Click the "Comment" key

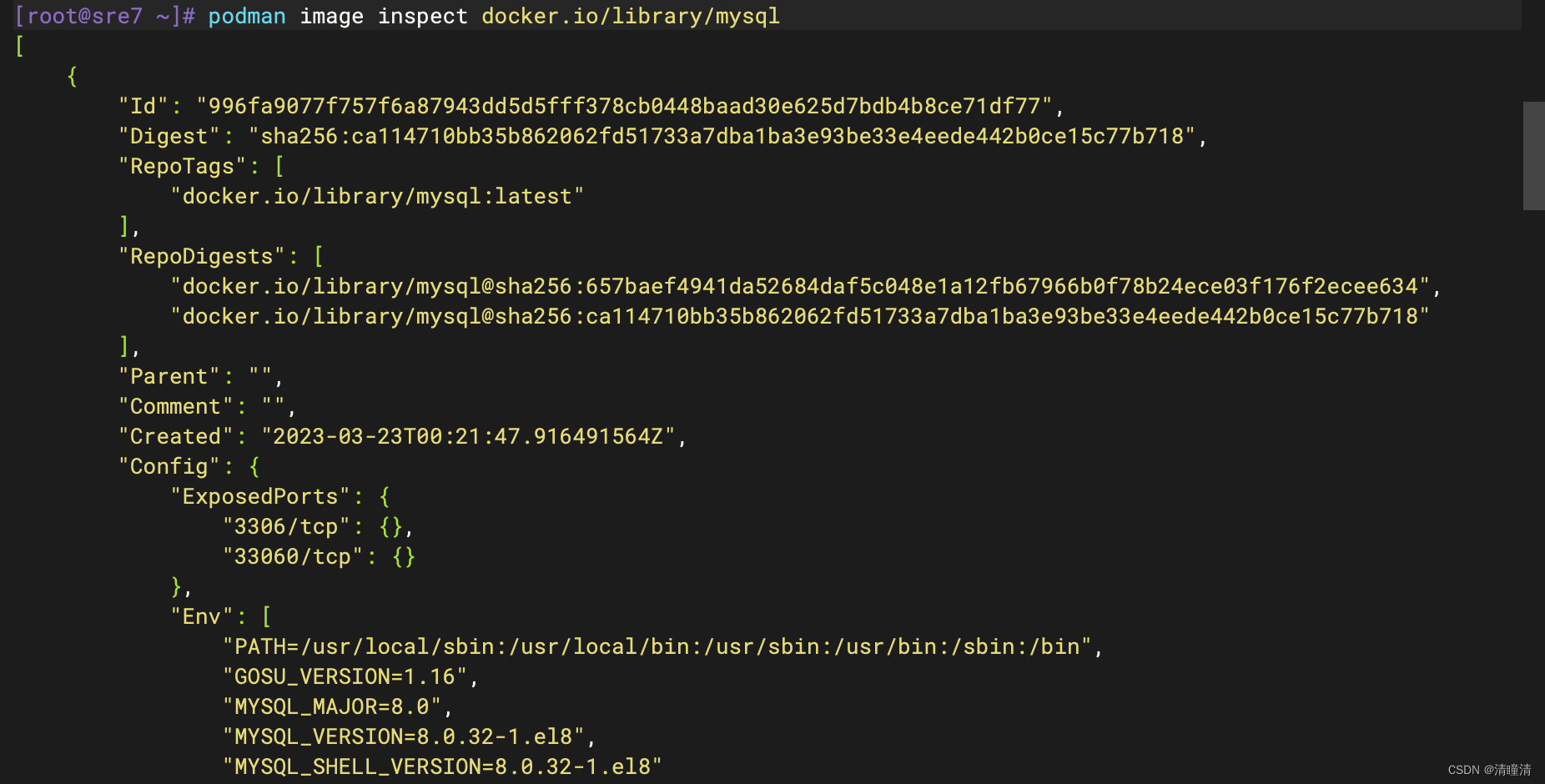(x=176, y=406)
